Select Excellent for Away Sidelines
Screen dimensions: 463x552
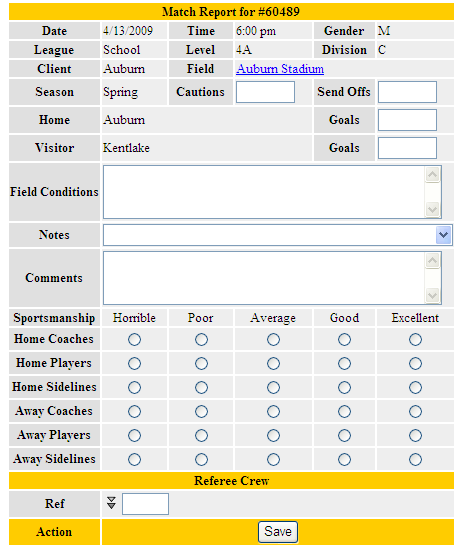(415, 459)
